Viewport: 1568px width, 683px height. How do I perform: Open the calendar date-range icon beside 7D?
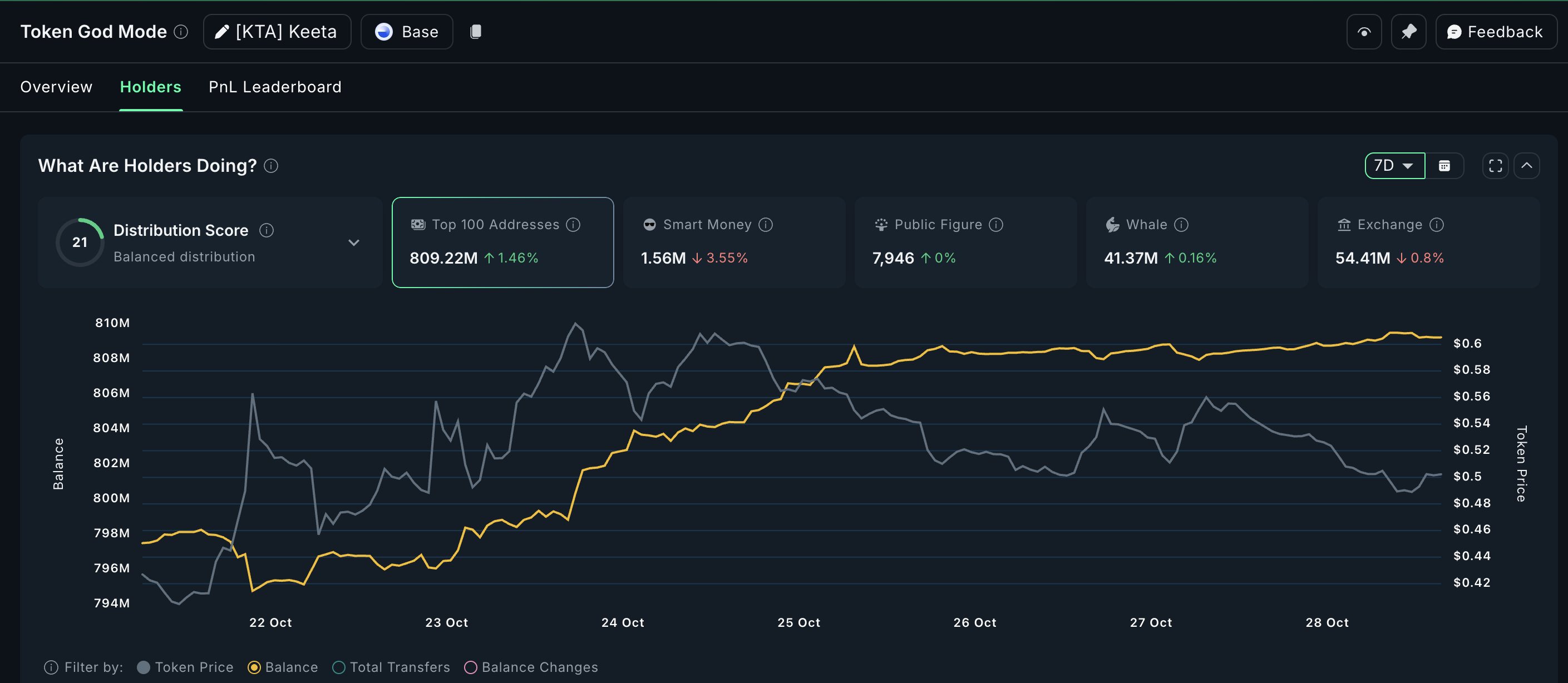click(x=1446, y=165)
